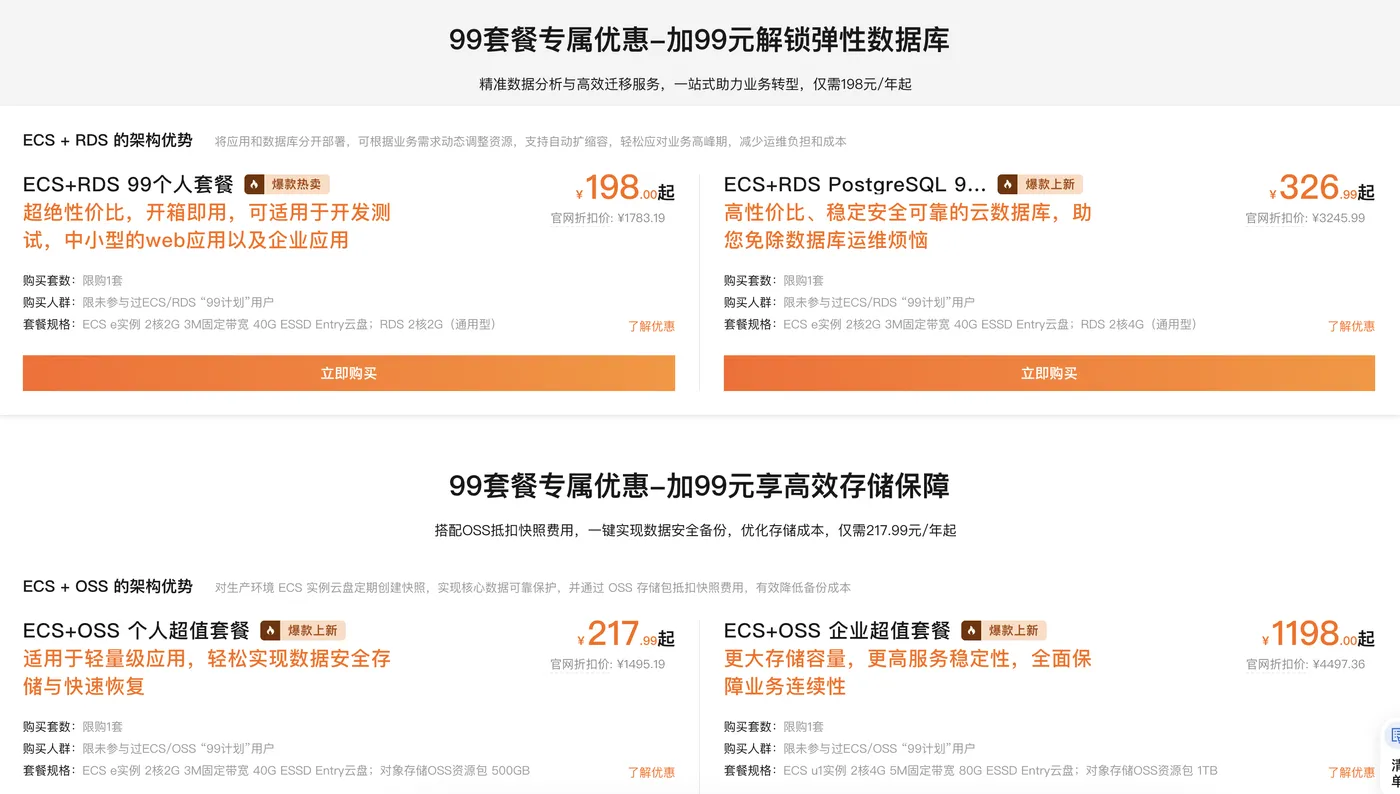
Task: Click 立即购买 for ECS+RDS 99个人套餐
Action: pyautogui.click(x=348, y=372)
